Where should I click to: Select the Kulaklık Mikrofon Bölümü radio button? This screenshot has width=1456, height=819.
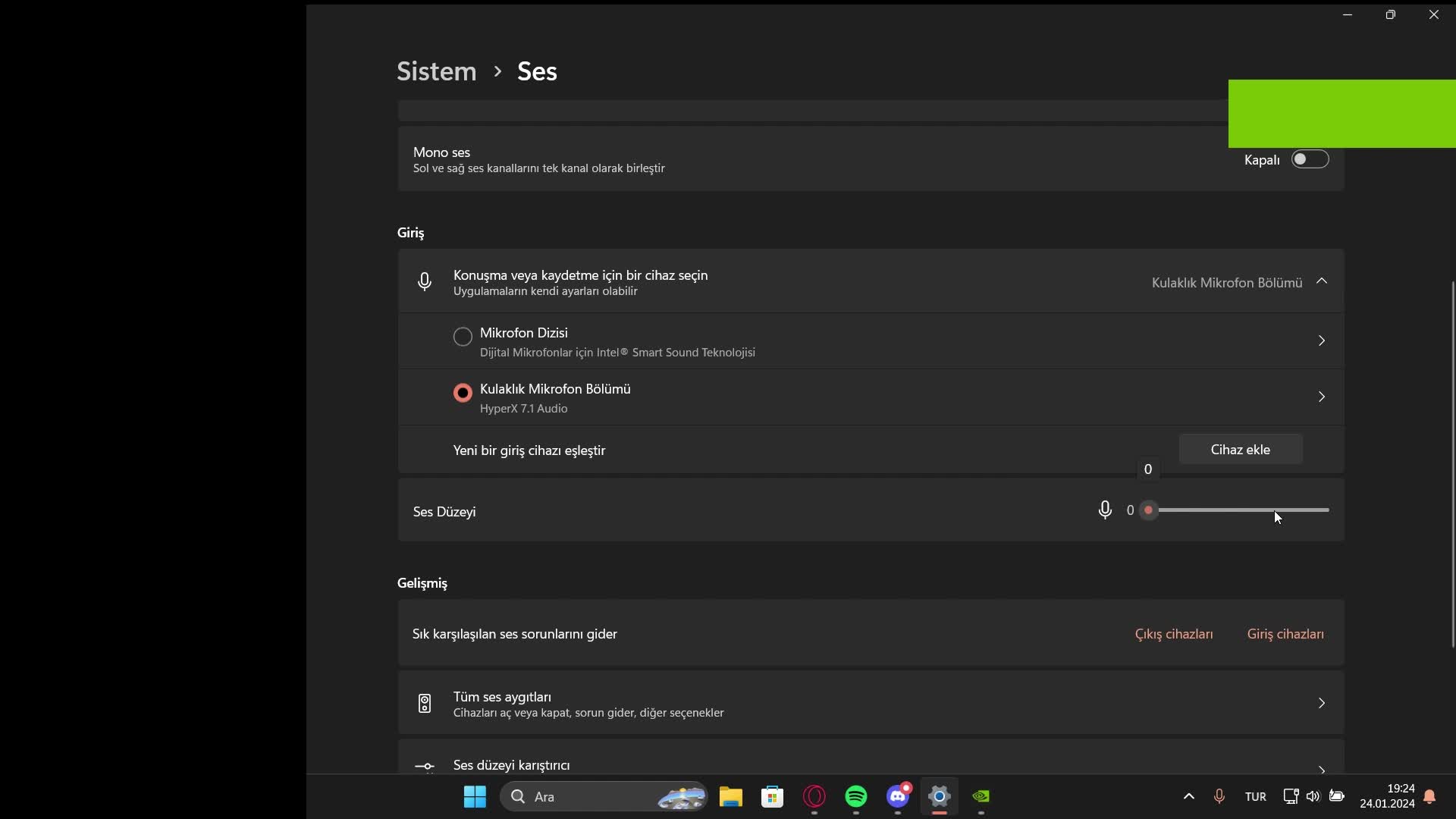click(x=463, y=393)
